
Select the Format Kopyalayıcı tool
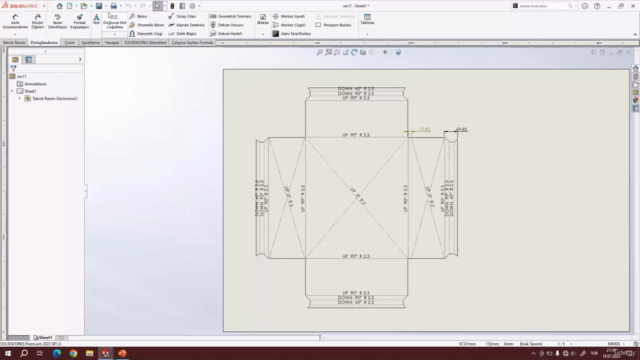tap(79, 21)
